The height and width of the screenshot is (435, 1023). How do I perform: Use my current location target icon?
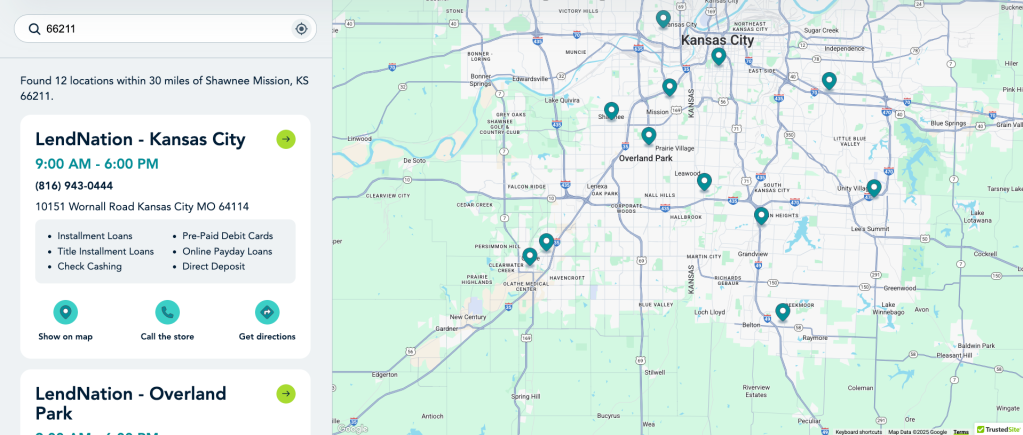click(301, 29)
